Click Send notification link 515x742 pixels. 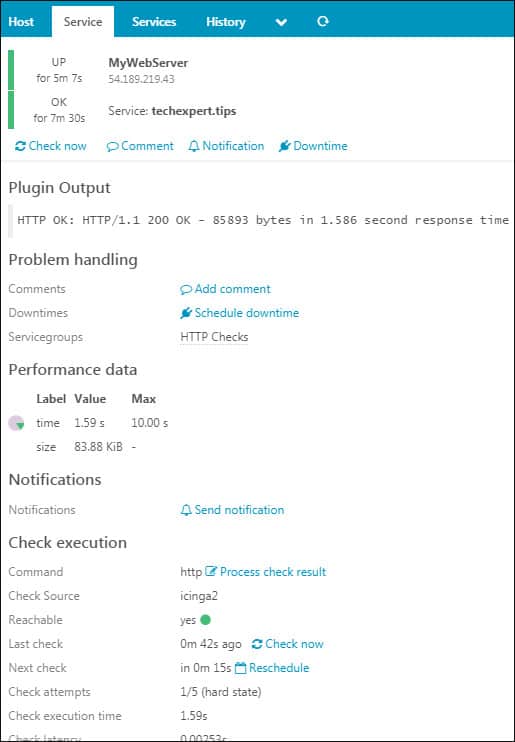click(x=232, y=510)
